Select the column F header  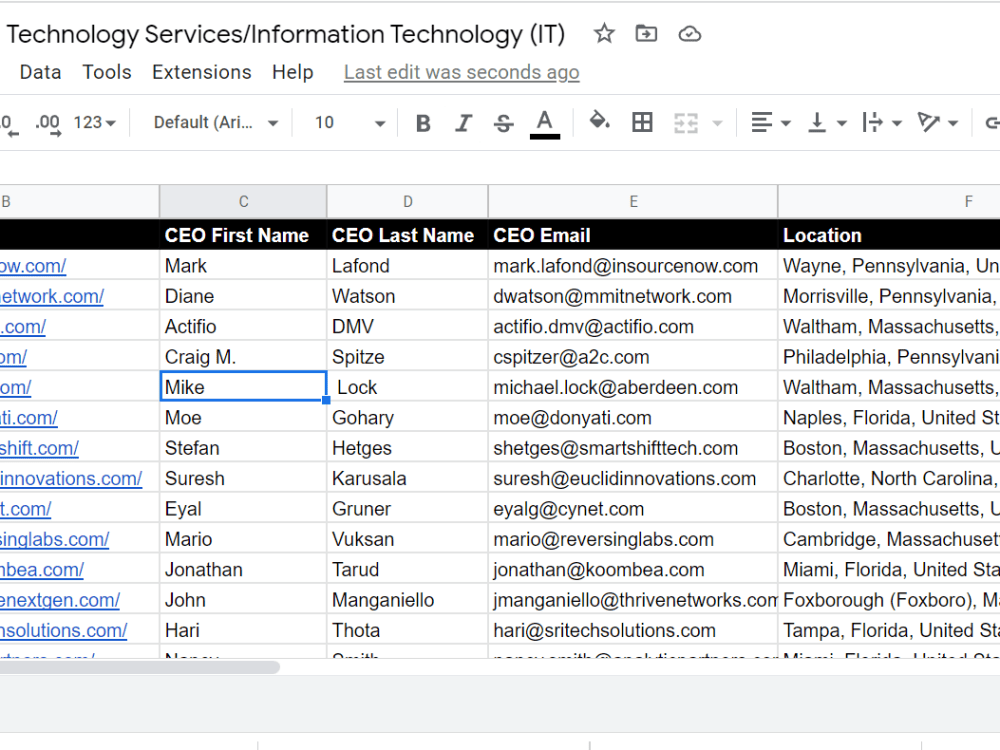[x=889, y=202]
